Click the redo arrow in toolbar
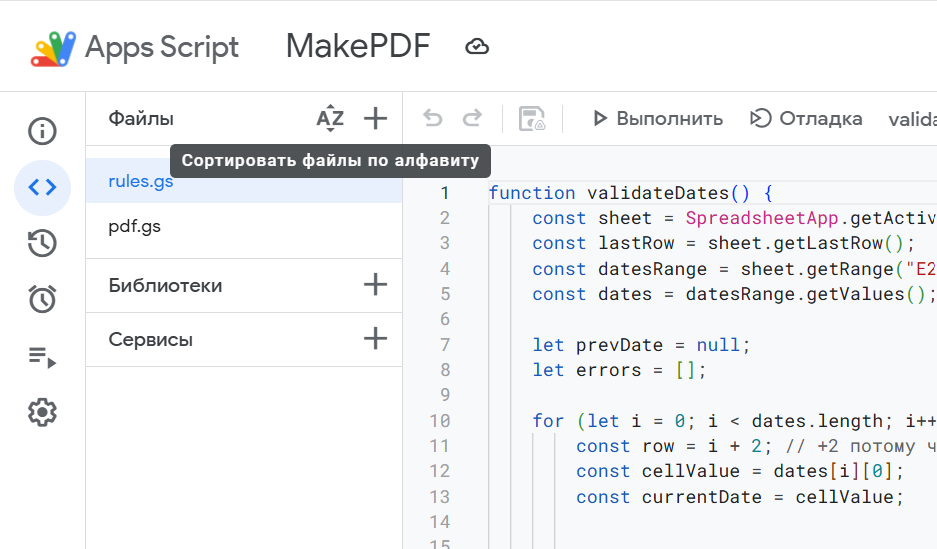The height and width of the screenshot is (549, 937). coord(472,119)
